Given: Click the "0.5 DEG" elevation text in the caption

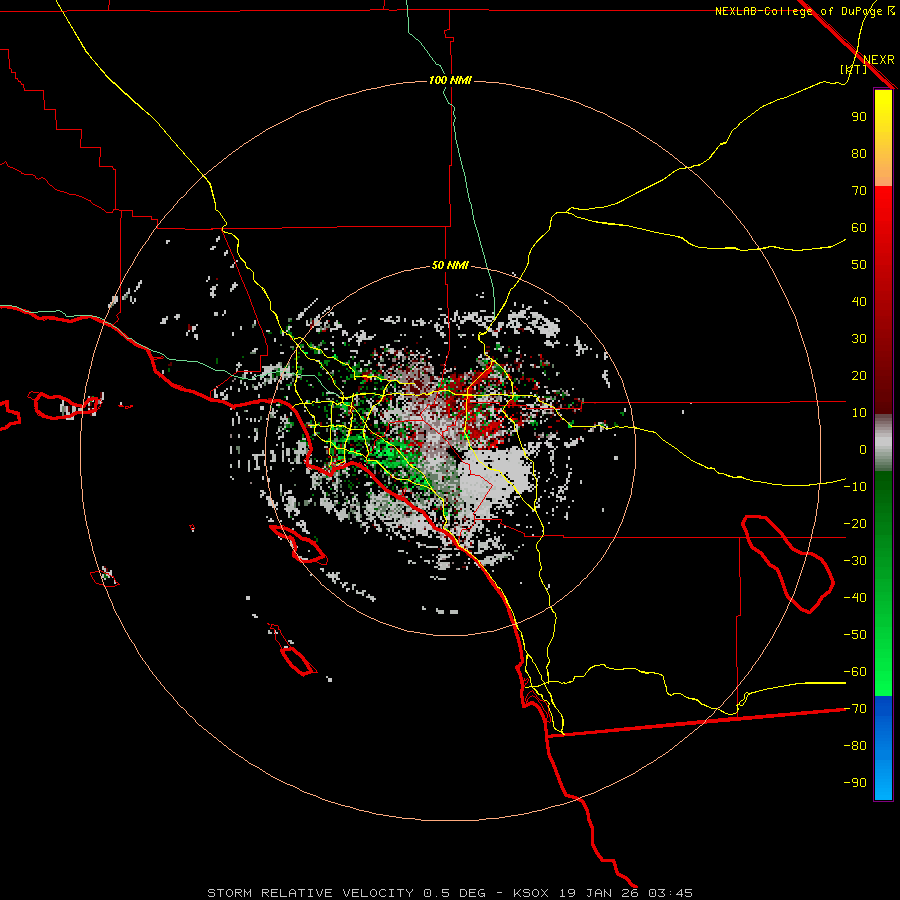Looking at the screenshot, I should (454, 893).
